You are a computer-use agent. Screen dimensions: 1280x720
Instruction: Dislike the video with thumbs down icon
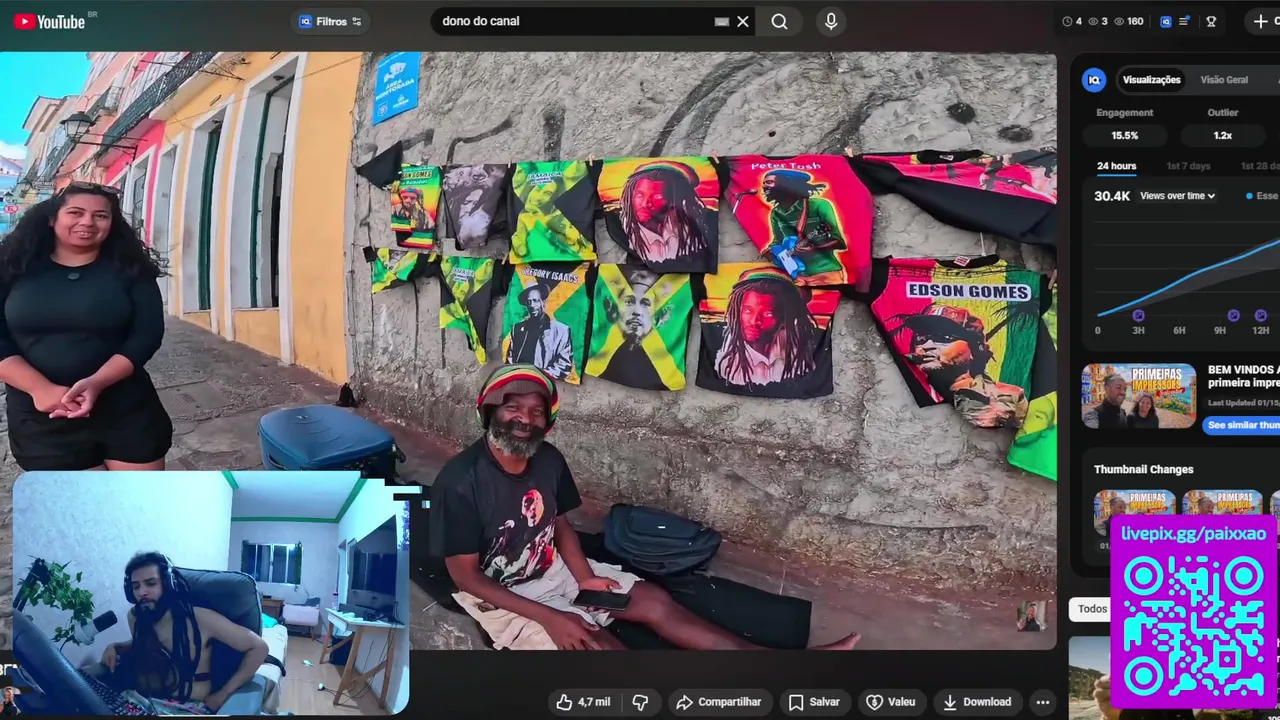640,702
